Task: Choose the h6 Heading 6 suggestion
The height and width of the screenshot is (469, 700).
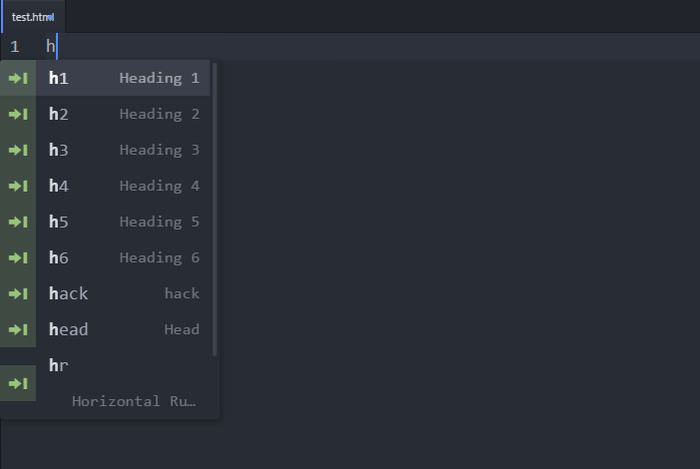Action: coord(105,258)
